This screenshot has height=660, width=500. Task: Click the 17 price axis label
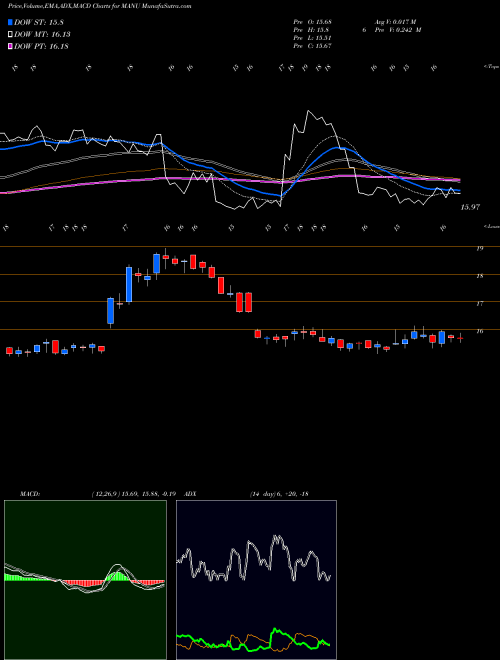click(479, 303)
